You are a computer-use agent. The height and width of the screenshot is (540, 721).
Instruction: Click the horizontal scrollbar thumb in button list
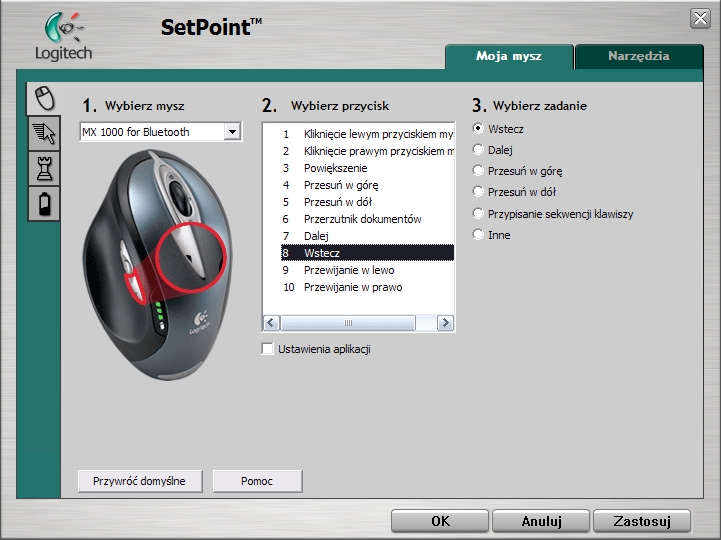click(x=348, y=323)
